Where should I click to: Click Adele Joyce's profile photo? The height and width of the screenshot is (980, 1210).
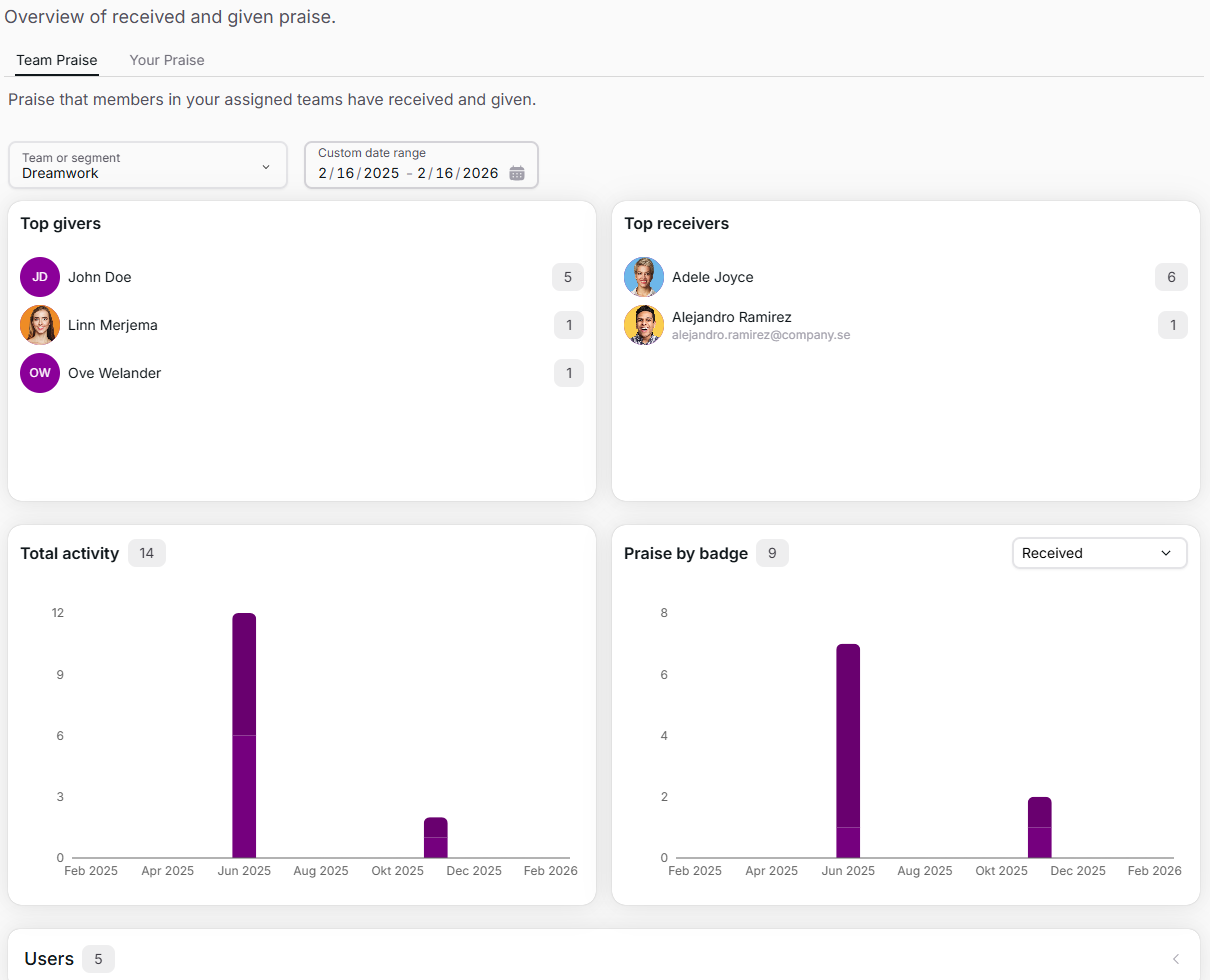(x=644, y=277)
